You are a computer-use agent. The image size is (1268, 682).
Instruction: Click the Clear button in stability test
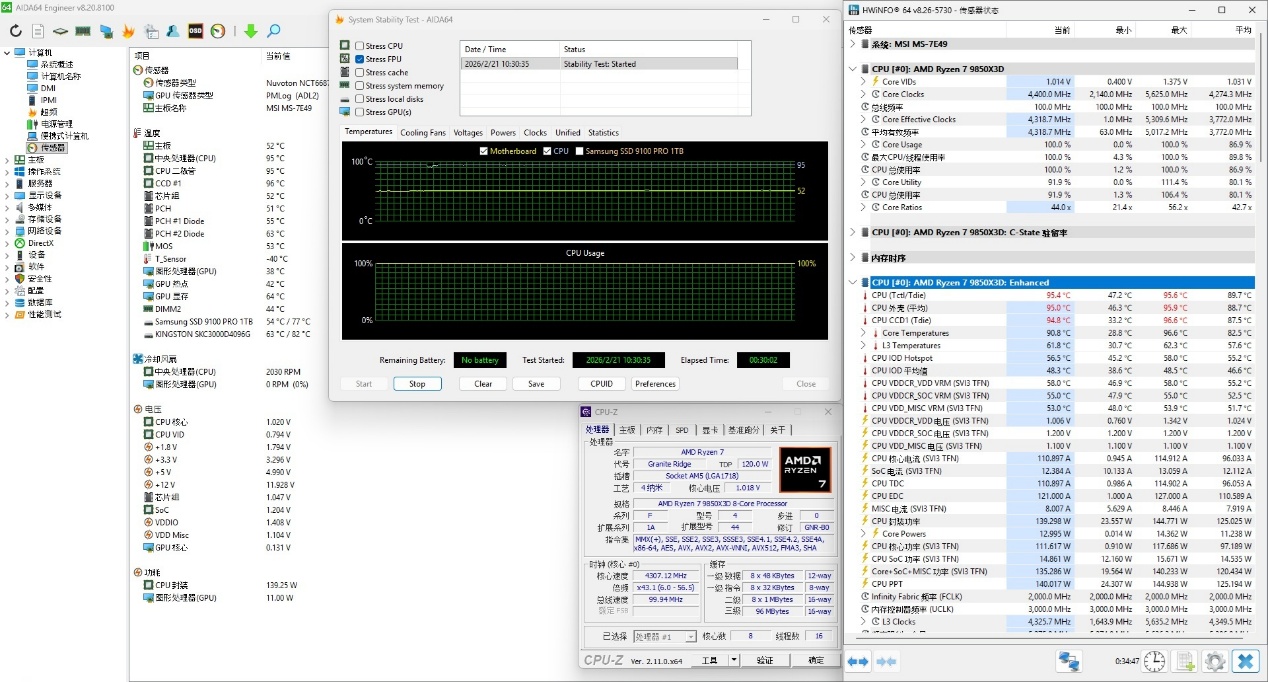[x=483, y=384]
